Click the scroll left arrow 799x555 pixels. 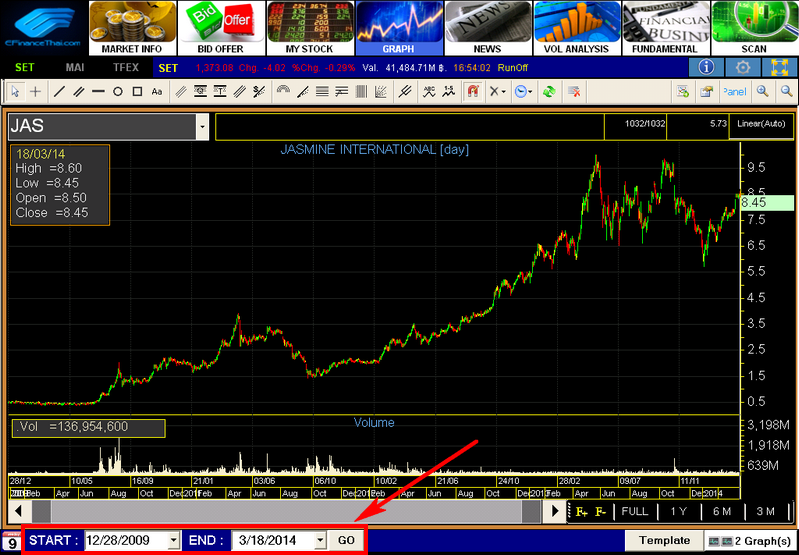(18, 511)
